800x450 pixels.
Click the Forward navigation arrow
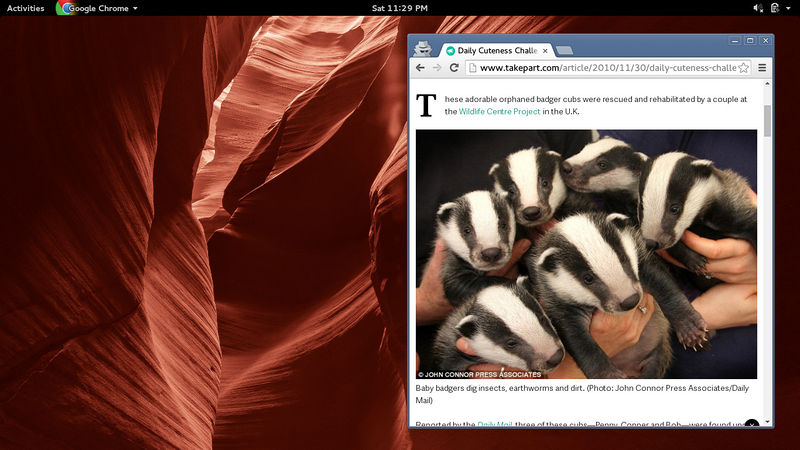tap(437, 68)
